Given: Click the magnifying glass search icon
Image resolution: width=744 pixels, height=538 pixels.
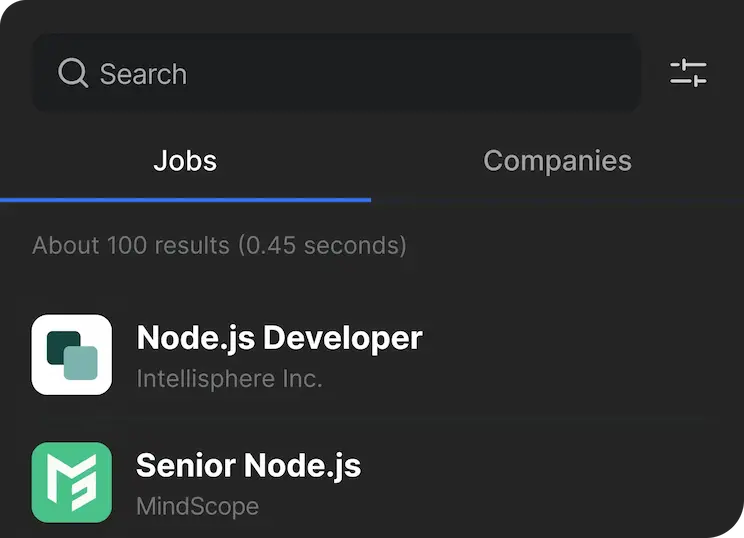Looking at the screenshot, I should 73,73.
